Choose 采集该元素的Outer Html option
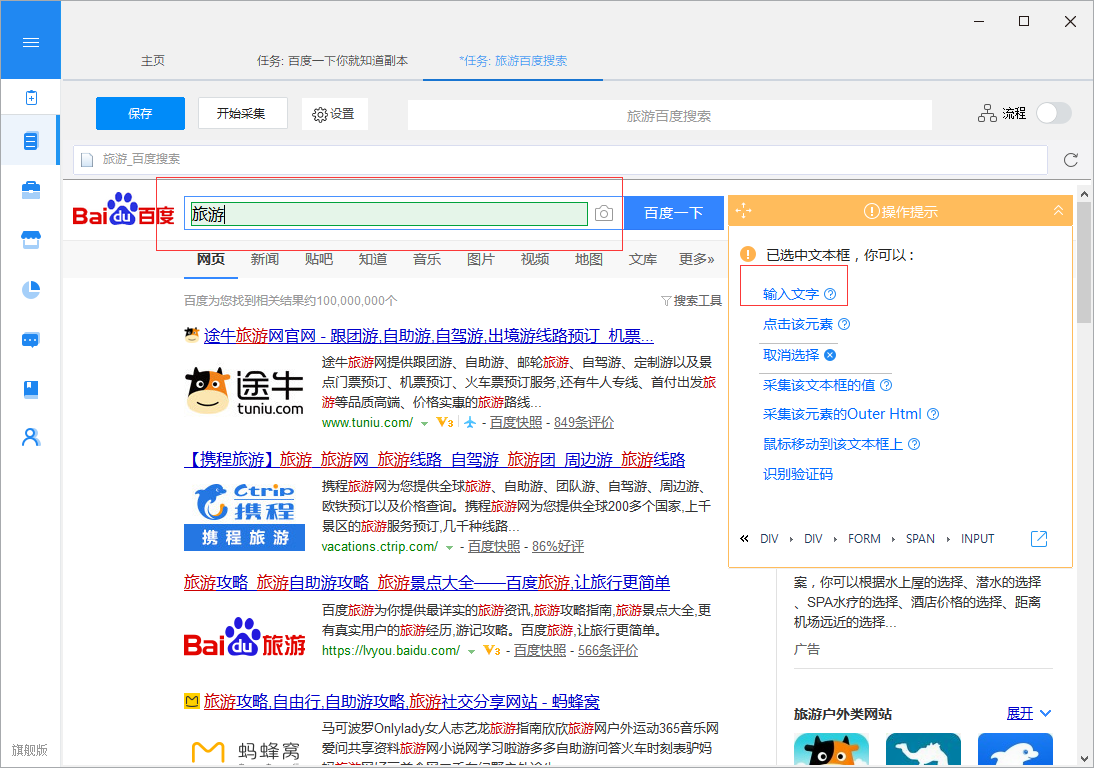This screenshot has height=768, width=1094. [842, 414]
